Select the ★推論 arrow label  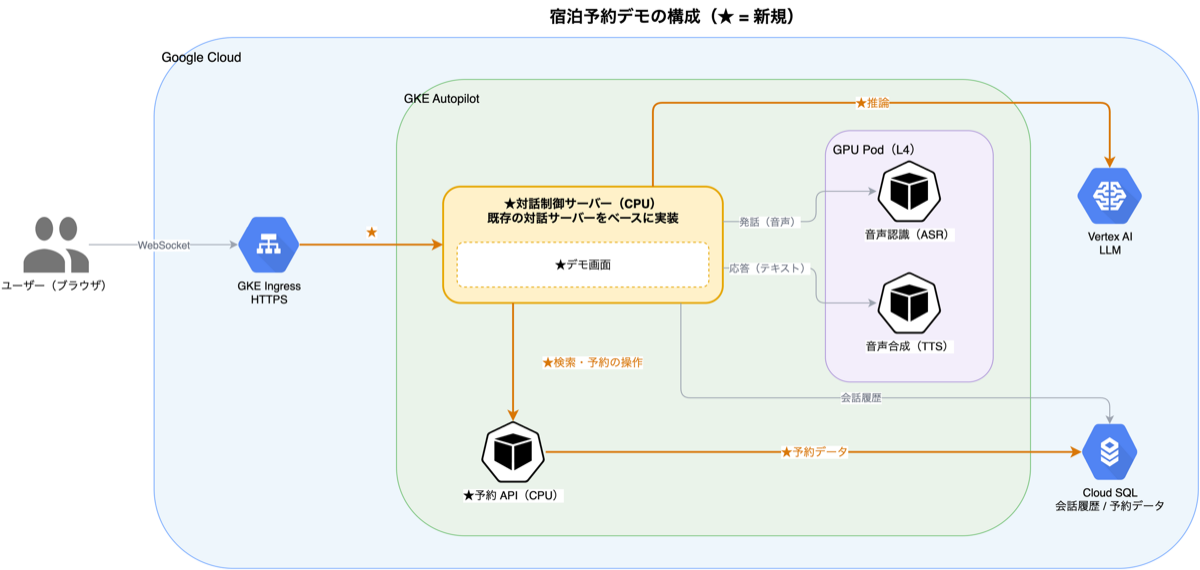point(872,102)
